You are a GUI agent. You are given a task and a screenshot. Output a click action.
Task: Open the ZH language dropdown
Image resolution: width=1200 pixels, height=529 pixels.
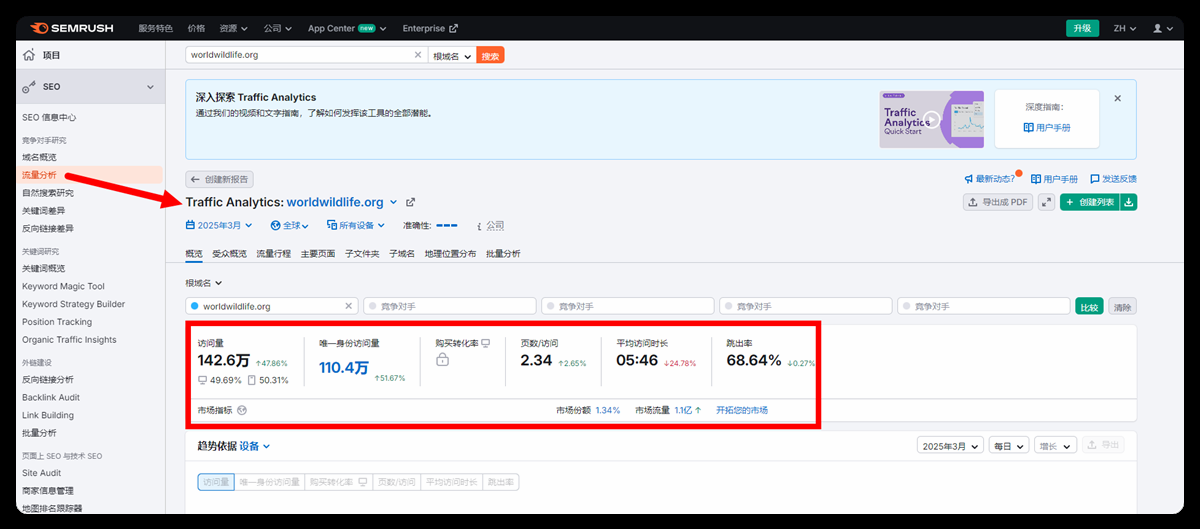click(x=1125, y=28)
